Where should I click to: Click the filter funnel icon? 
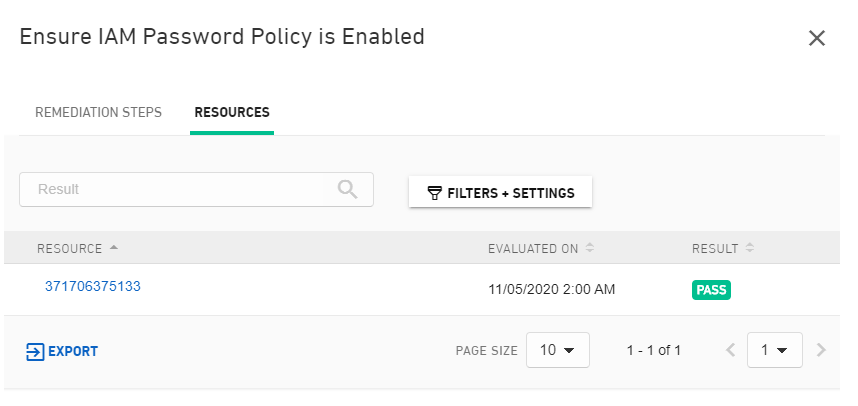point(434,193)
